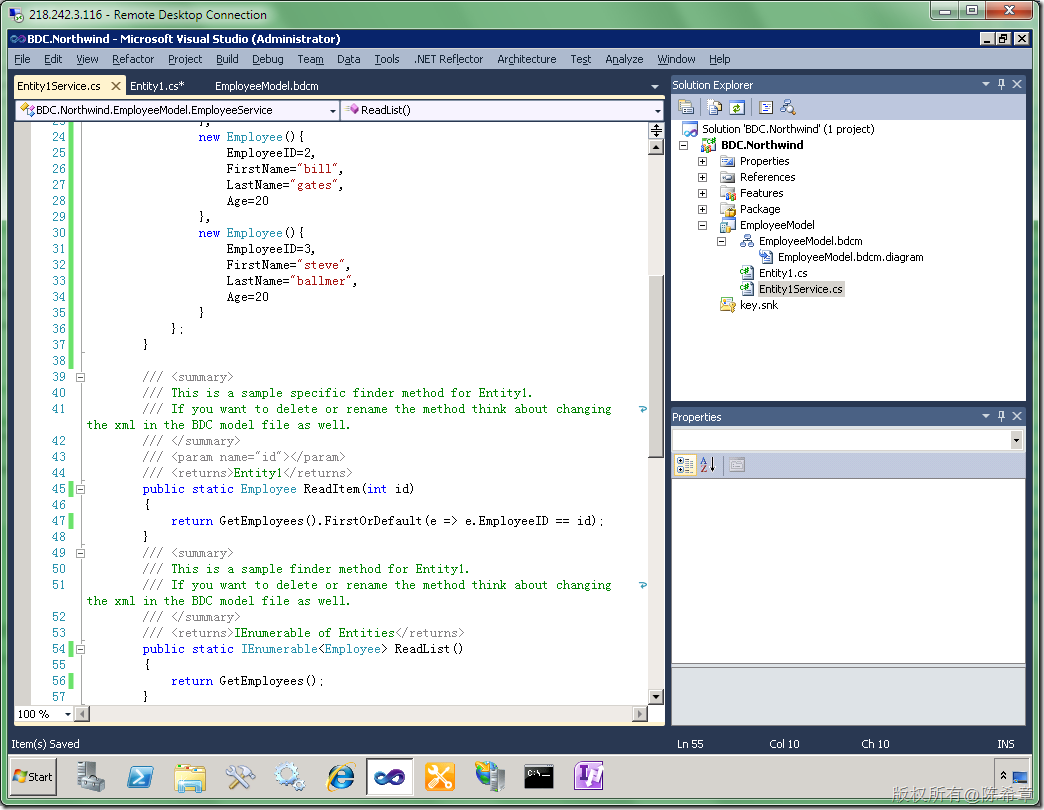Select Entity1.cs in Solution Explorer
1044x810 pixels.
pos(782,273)
